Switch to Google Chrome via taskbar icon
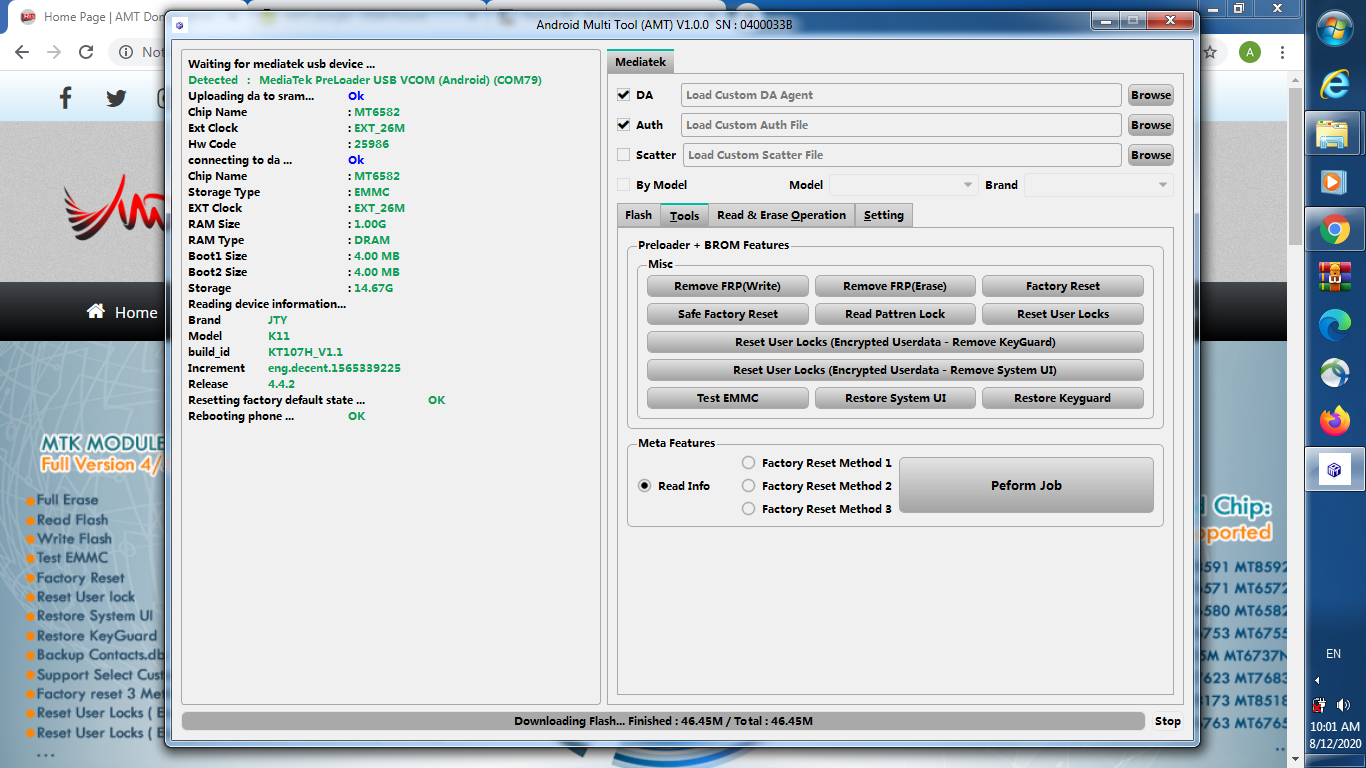The image size is (1366, 768). [1334, 231]
